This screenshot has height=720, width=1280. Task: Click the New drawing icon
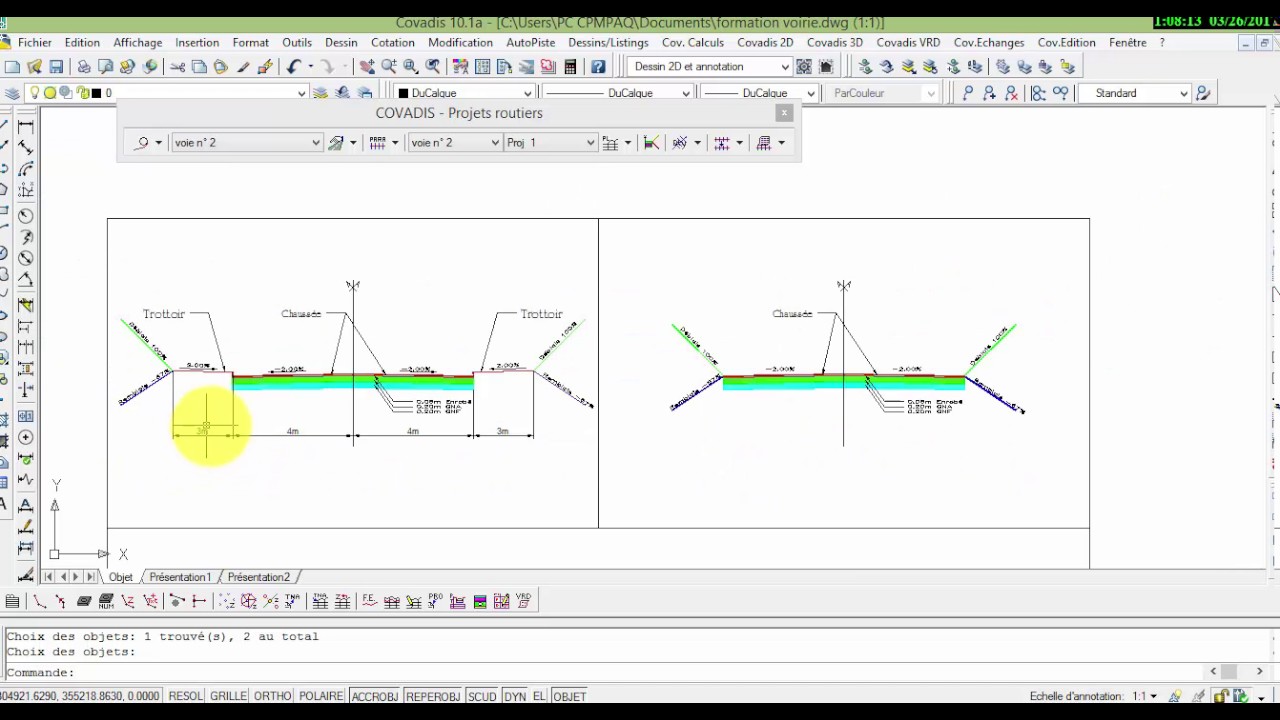[x=12, y=67]
